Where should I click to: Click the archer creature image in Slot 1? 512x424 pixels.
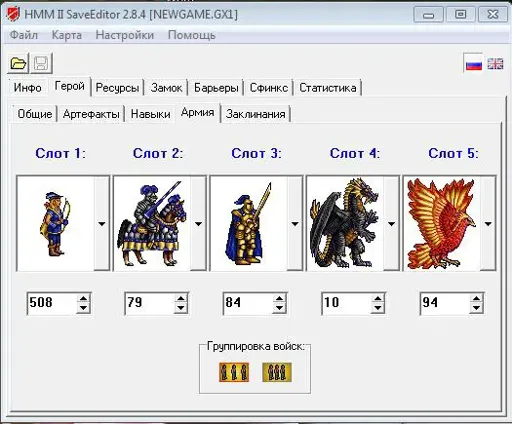[x=55, y=223]
